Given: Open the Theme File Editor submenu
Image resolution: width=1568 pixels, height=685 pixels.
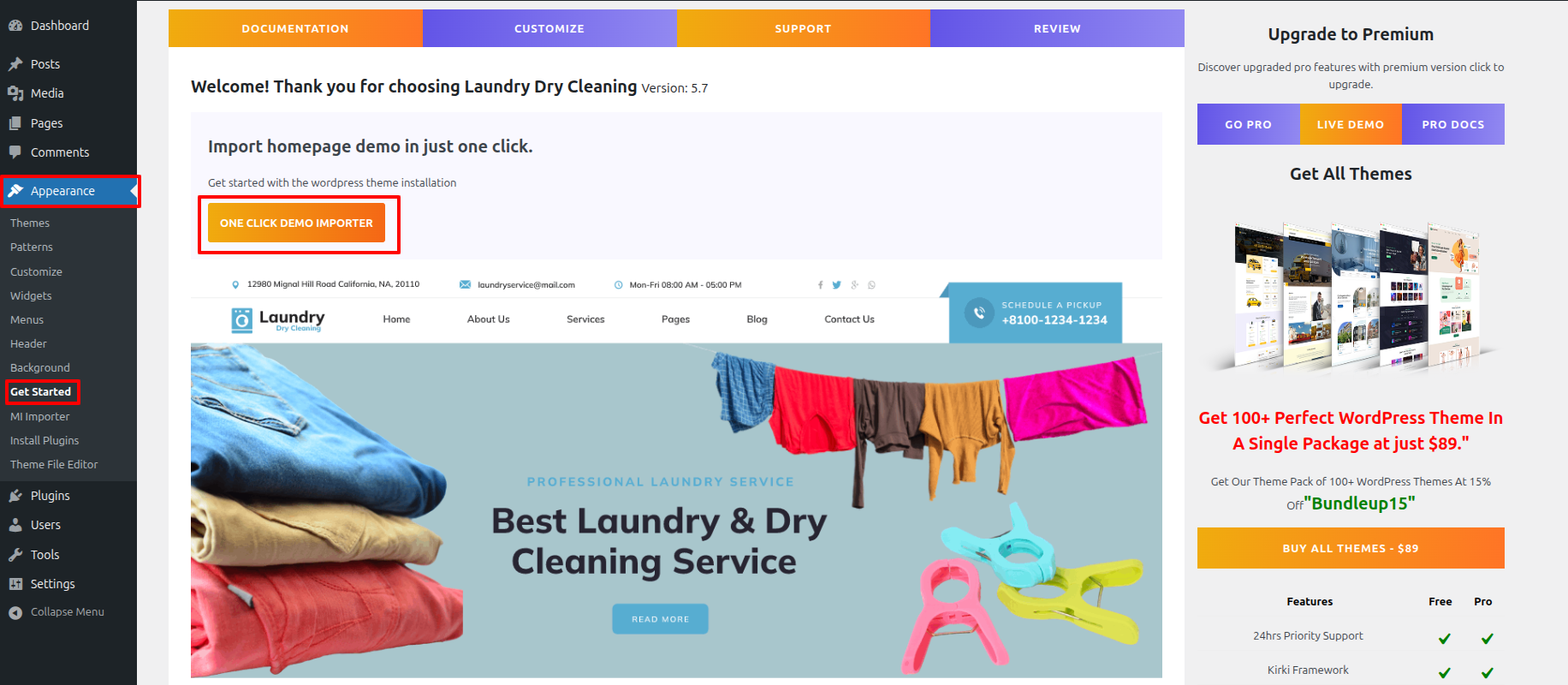Looking at the screenshot, I should coord(54,465).
